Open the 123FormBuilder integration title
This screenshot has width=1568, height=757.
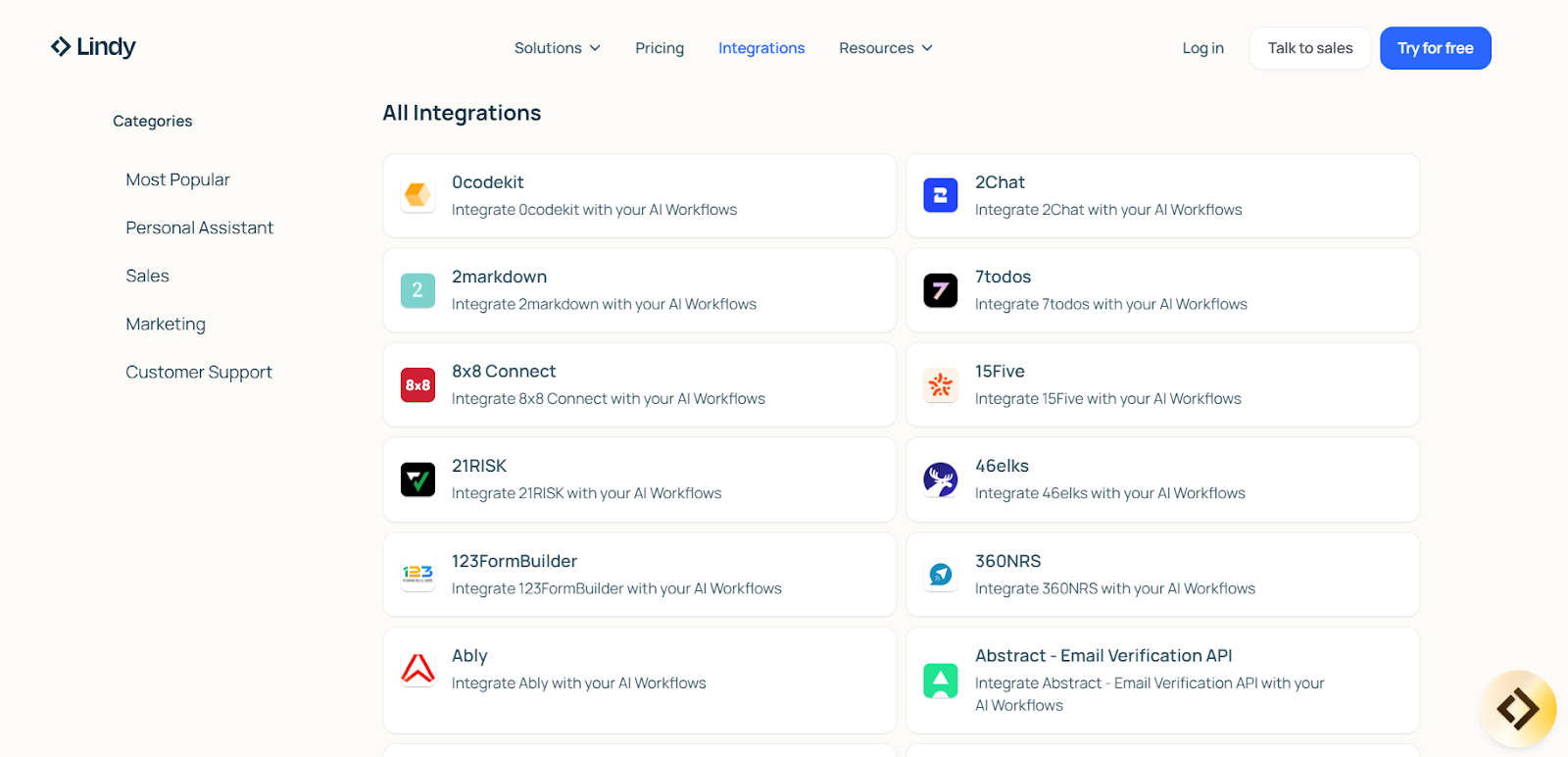pyautogui.click(x=514, y=561)
